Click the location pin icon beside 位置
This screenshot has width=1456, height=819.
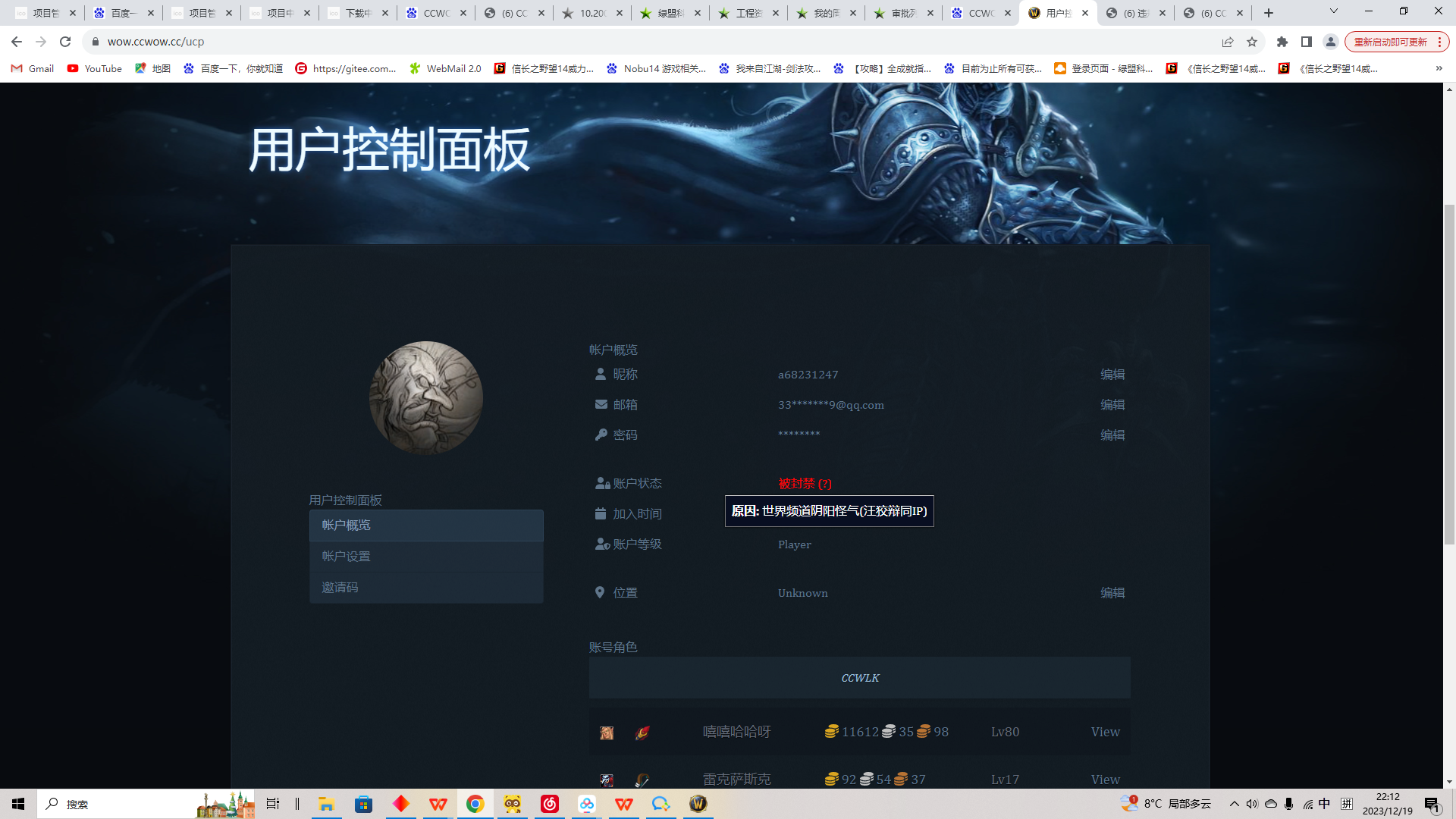coord(600,592)
